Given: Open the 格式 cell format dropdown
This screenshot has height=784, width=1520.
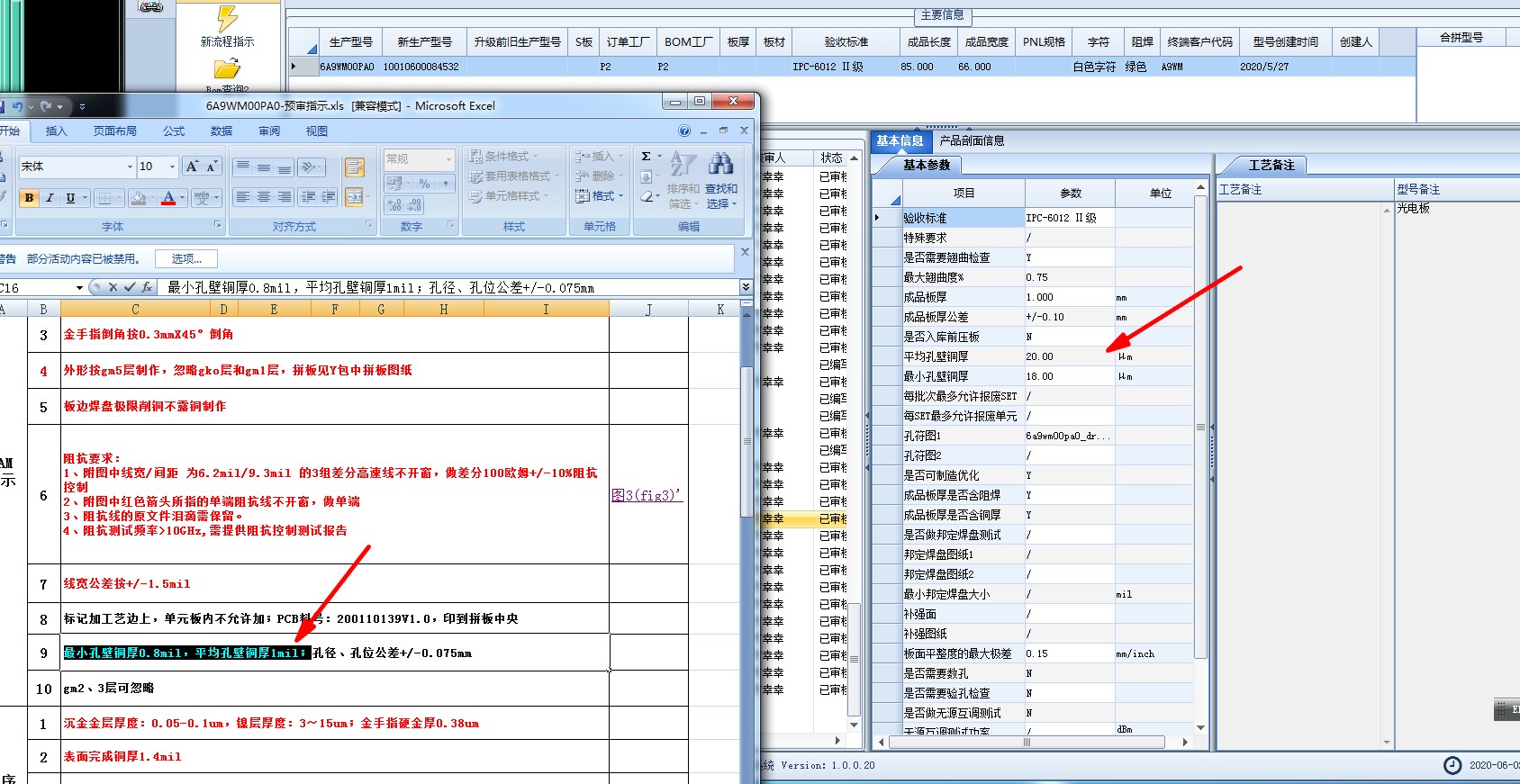Looking at the screenshot, I should [x=600, y=196].
